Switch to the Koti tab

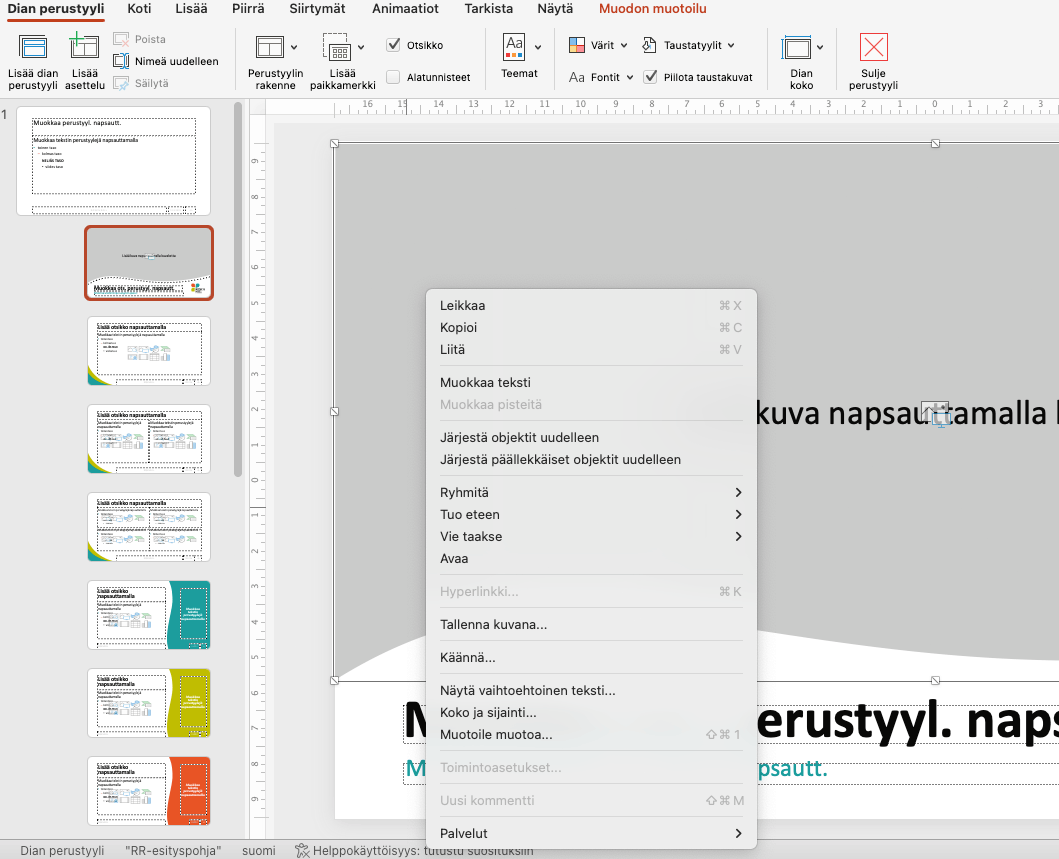pyautogui.click(x=139, y=9)
